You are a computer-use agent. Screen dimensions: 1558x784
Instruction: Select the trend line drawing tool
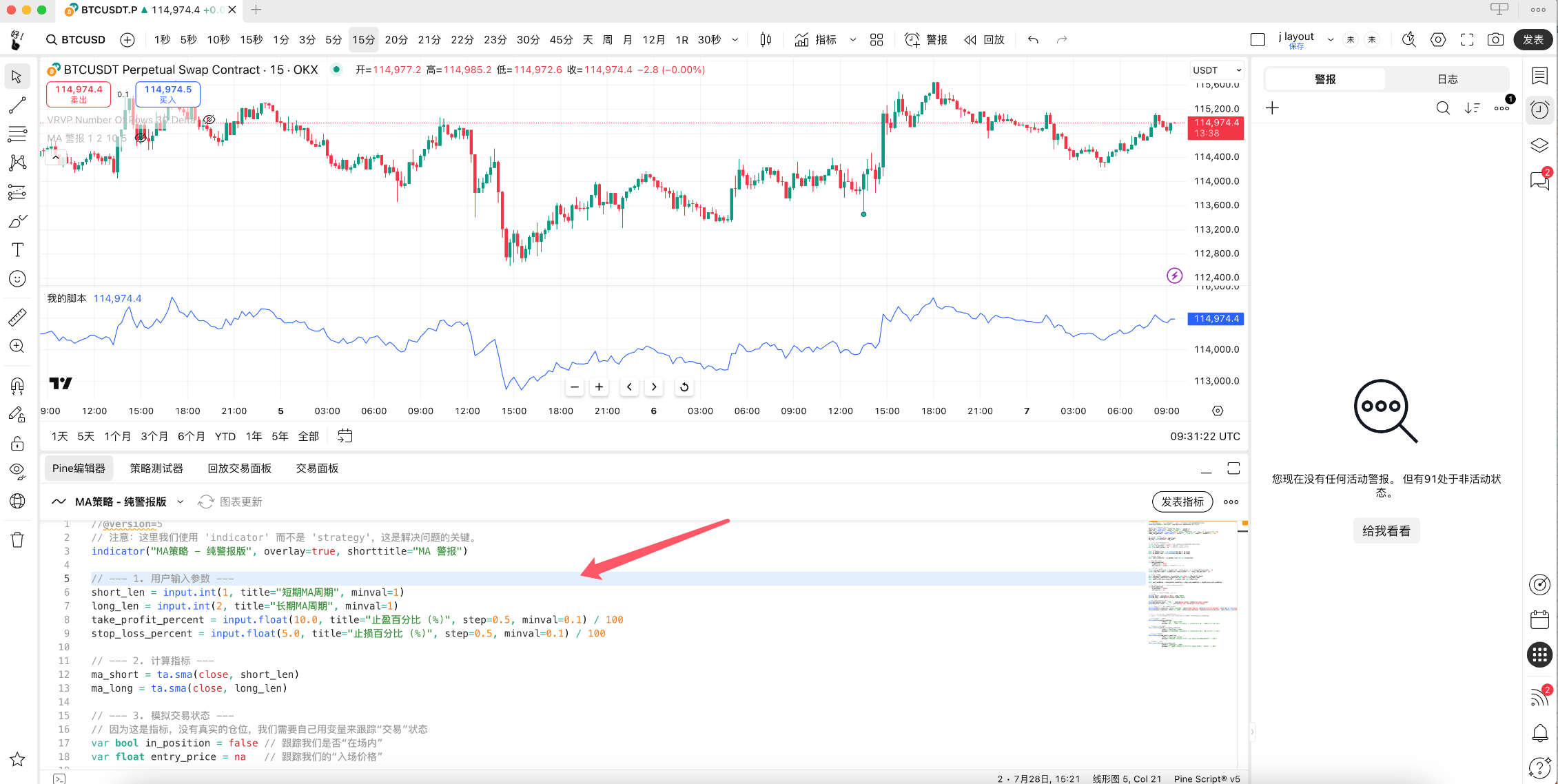pyautogui.click(x=17, y=105)
